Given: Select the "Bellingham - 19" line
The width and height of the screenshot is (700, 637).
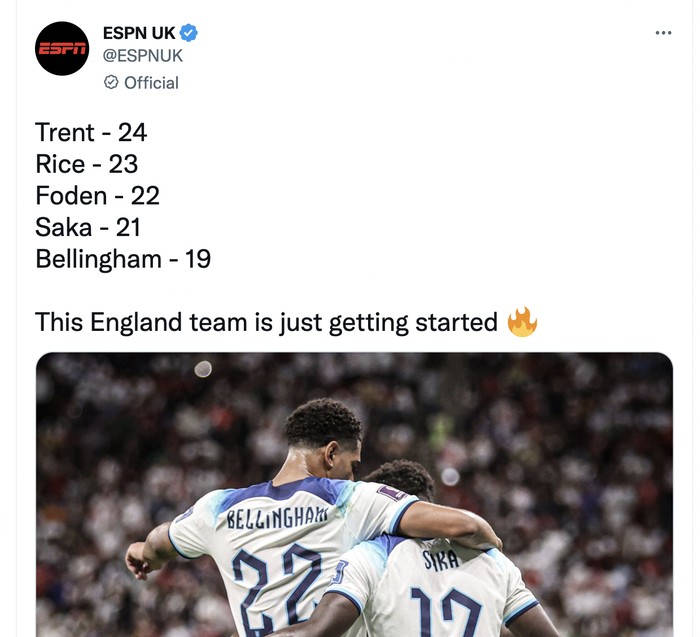Looking at the screenshot, I should [123, 259].
